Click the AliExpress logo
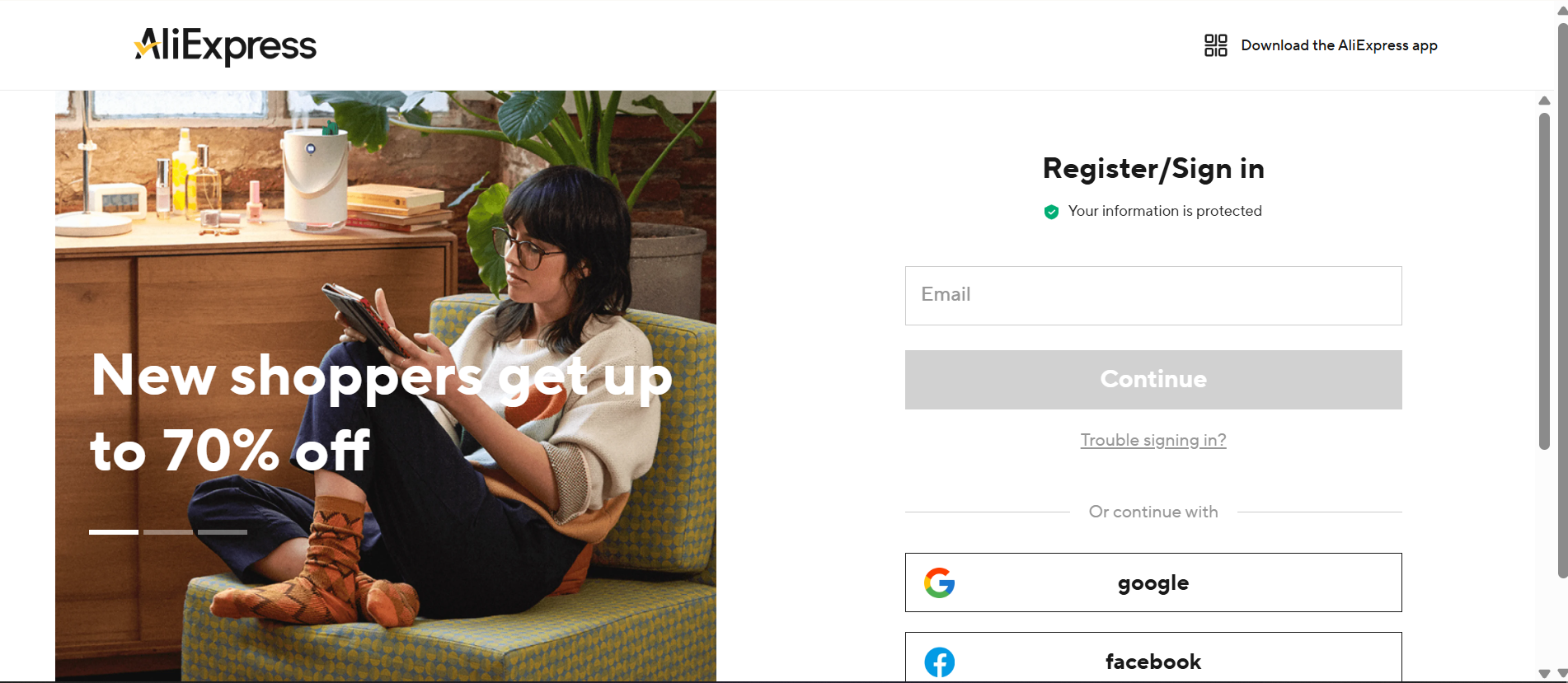This screenshot has width=1568, height=683. [x=225, y=46]
